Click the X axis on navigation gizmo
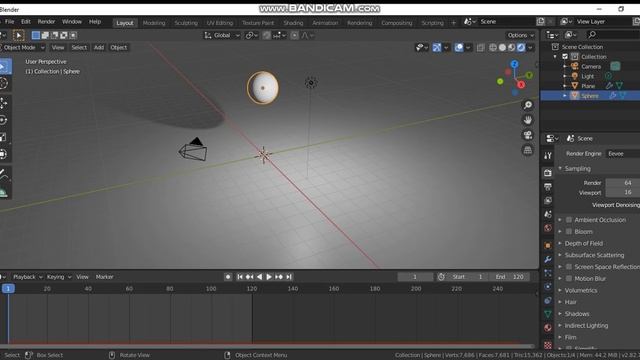 (521, 85)
